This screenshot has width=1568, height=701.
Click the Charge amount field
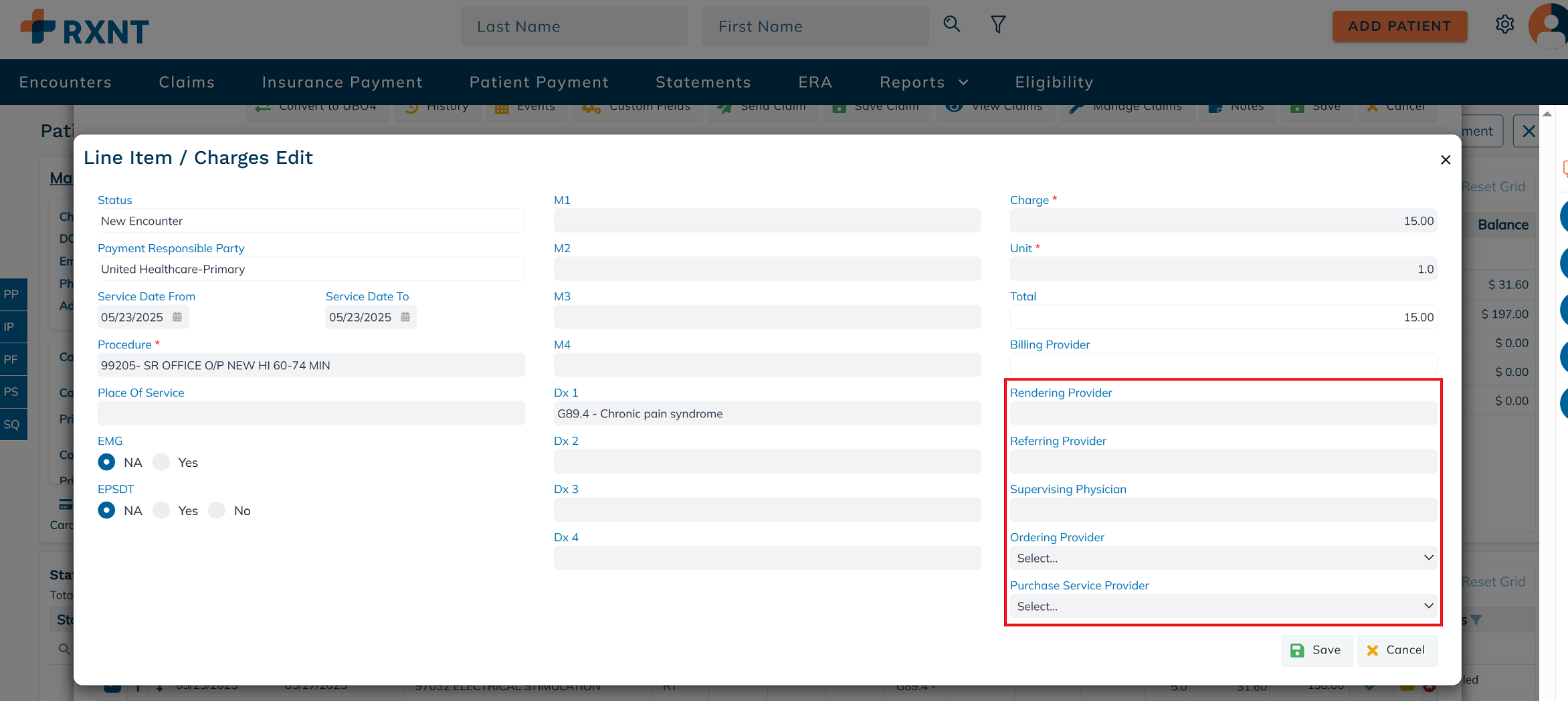tap(1223, 221)
